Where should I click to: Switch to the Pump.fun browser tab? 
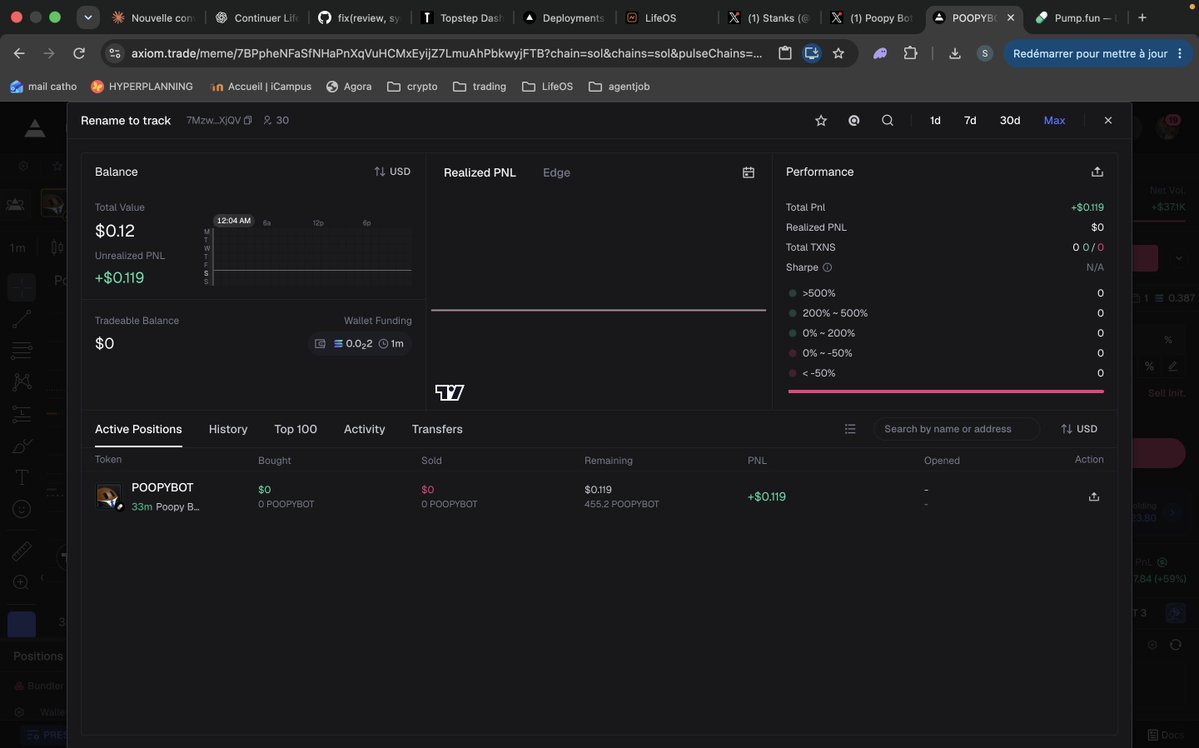pyautogui.click(x=1075, y=18)
